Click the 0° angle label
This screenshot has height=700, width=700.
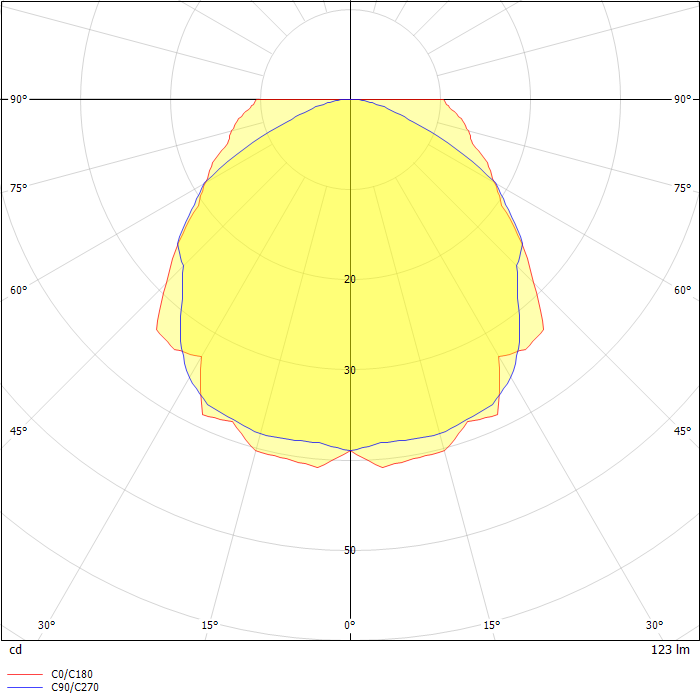[350, 625]
